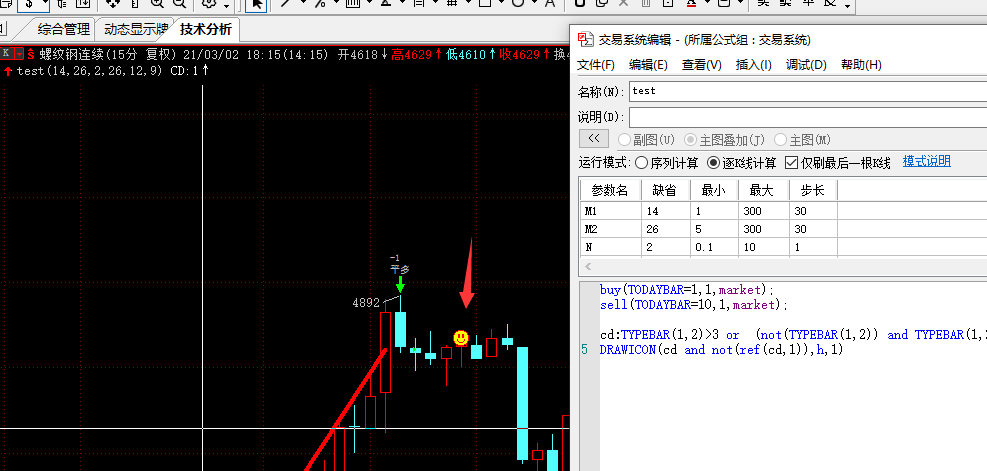Open dropdown arrow after line drawing tool
Screen dimensions: 987x471
click(302, 3)
